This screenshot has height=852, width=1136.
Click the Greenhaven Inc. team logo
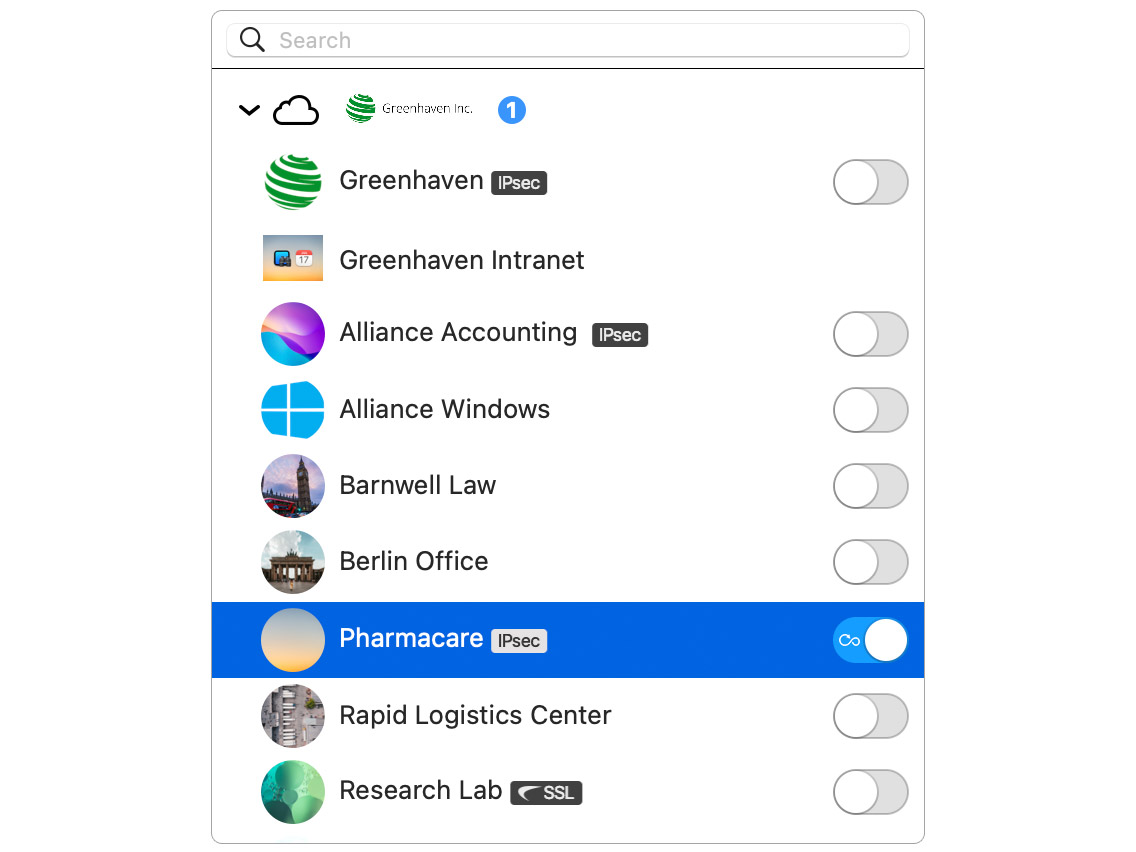(x=409, y=109)
